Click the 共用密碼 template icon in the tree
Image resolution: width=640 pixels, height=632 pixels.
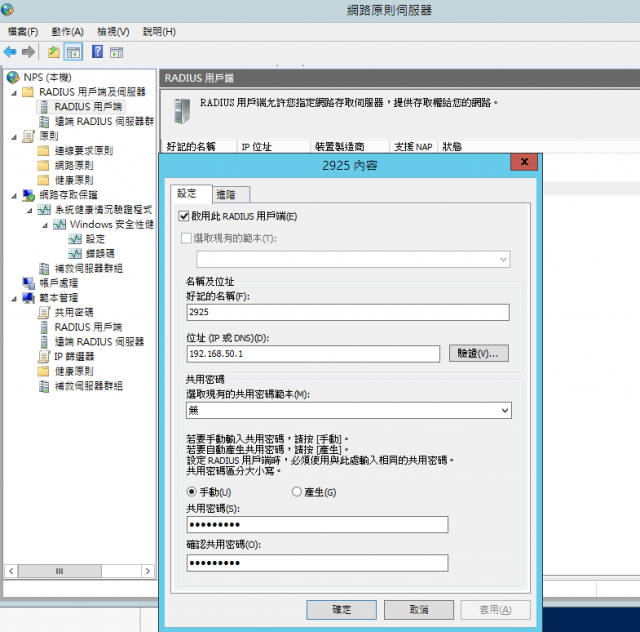(x=44, y=313)
